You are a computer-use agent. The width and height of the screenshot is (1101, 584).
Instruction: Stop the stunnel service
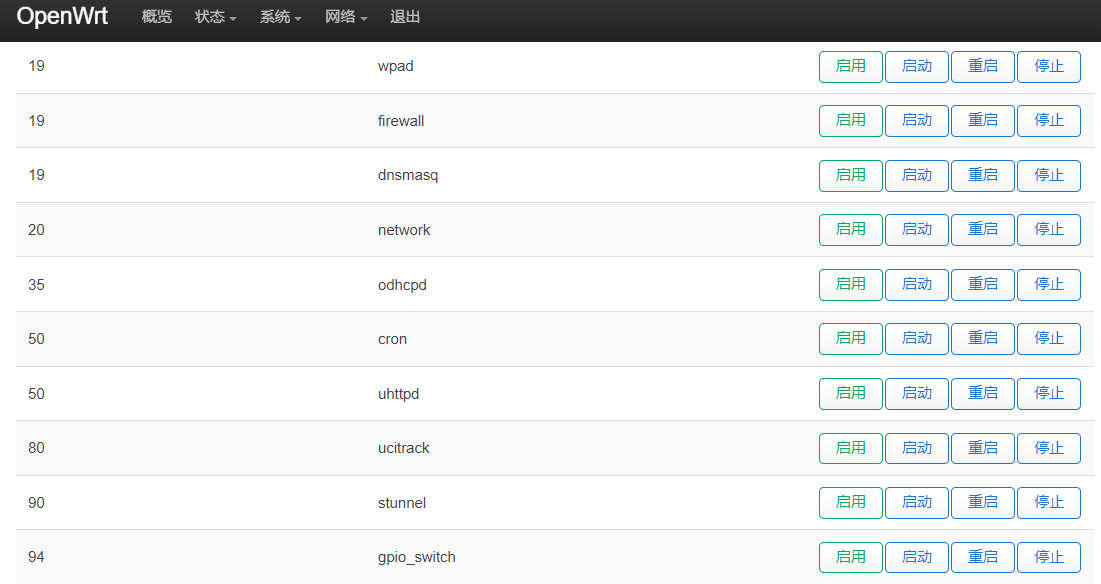pos(1048,503)
